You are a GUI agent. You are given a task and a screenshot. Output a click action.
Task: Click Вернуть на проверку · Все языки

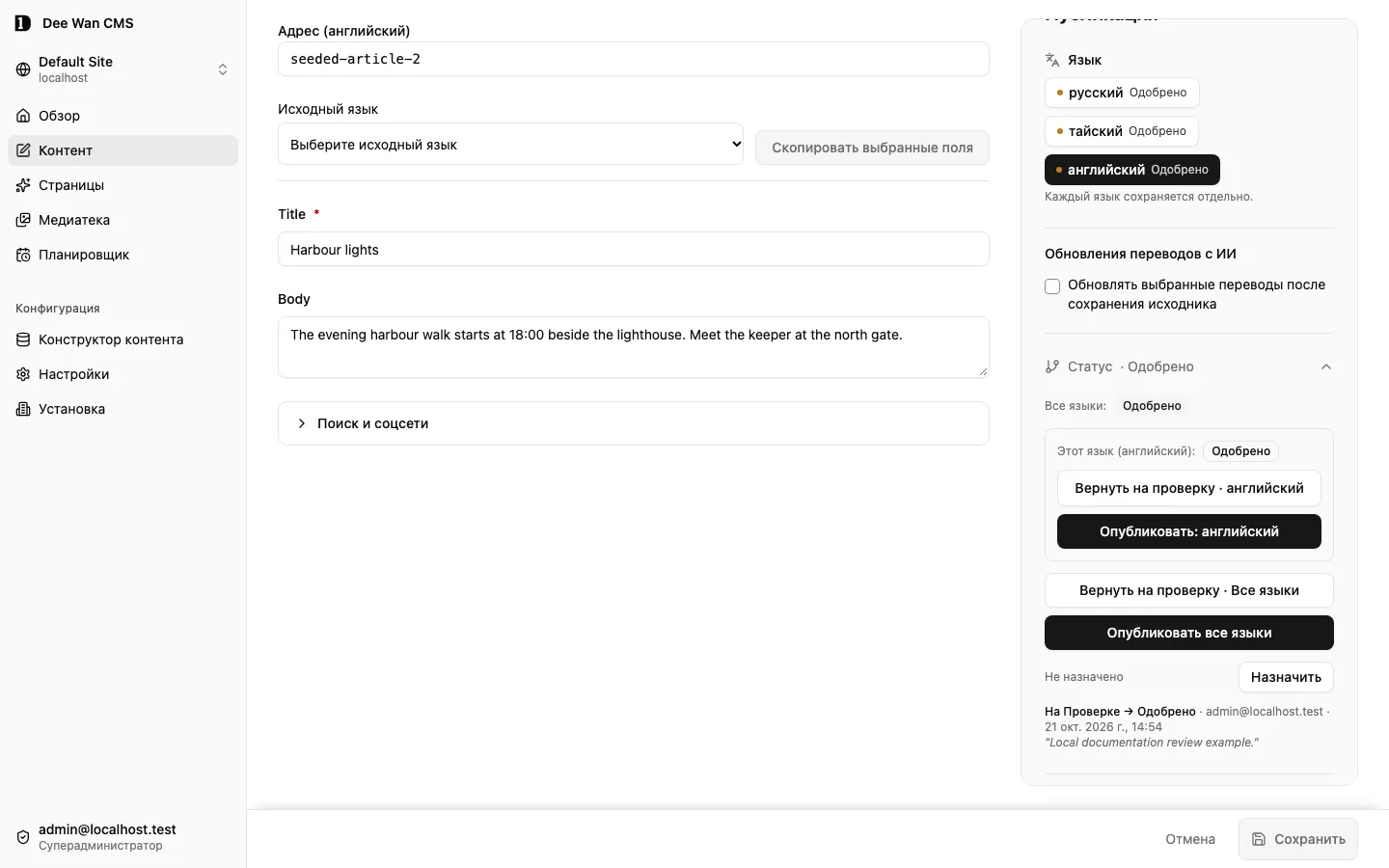[1189, 590]
